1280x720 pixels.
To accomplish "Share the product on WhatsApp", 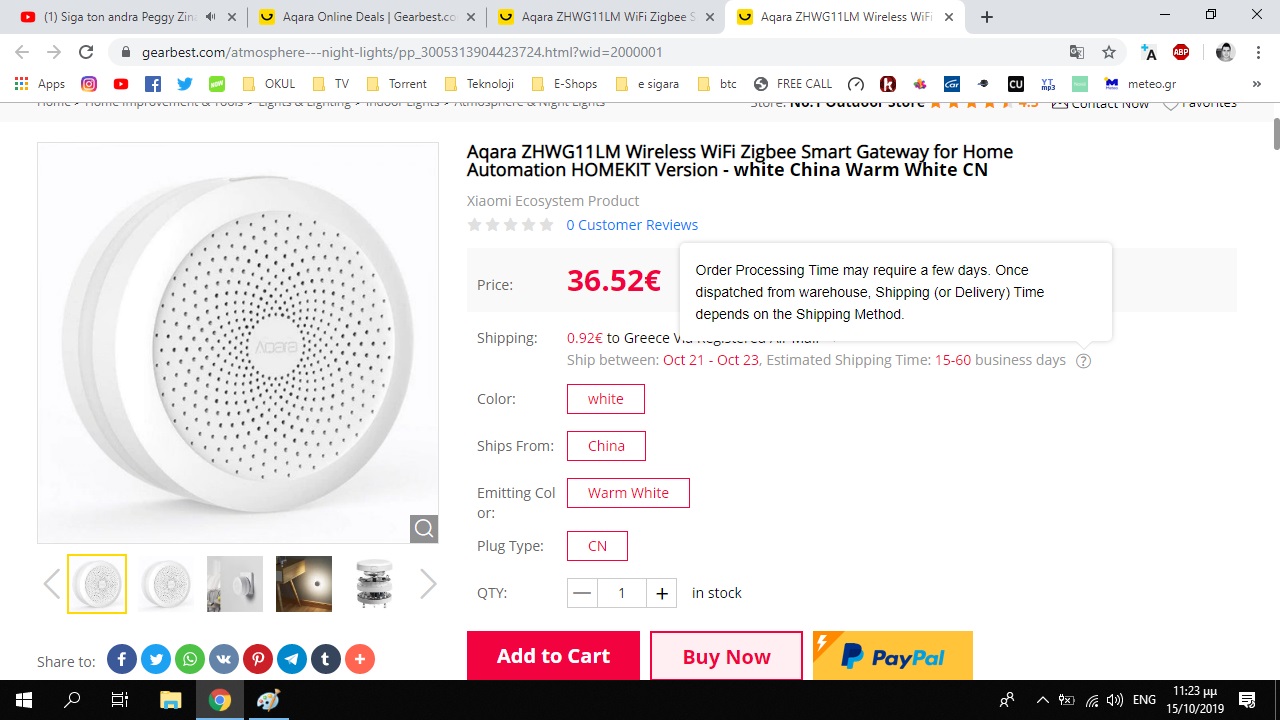I will [190, 659].
